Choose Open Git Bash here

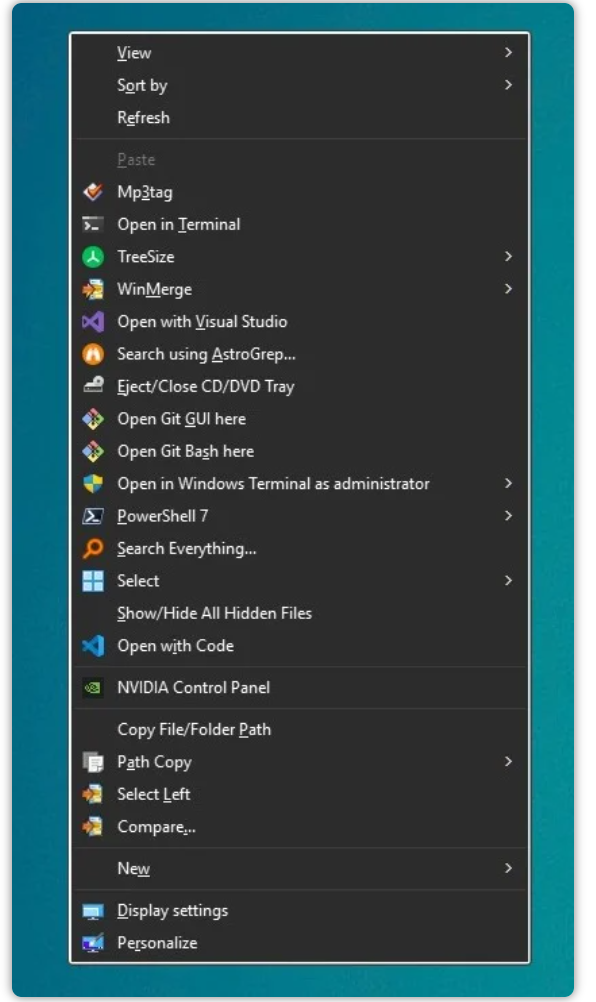[x=186, y=451]
